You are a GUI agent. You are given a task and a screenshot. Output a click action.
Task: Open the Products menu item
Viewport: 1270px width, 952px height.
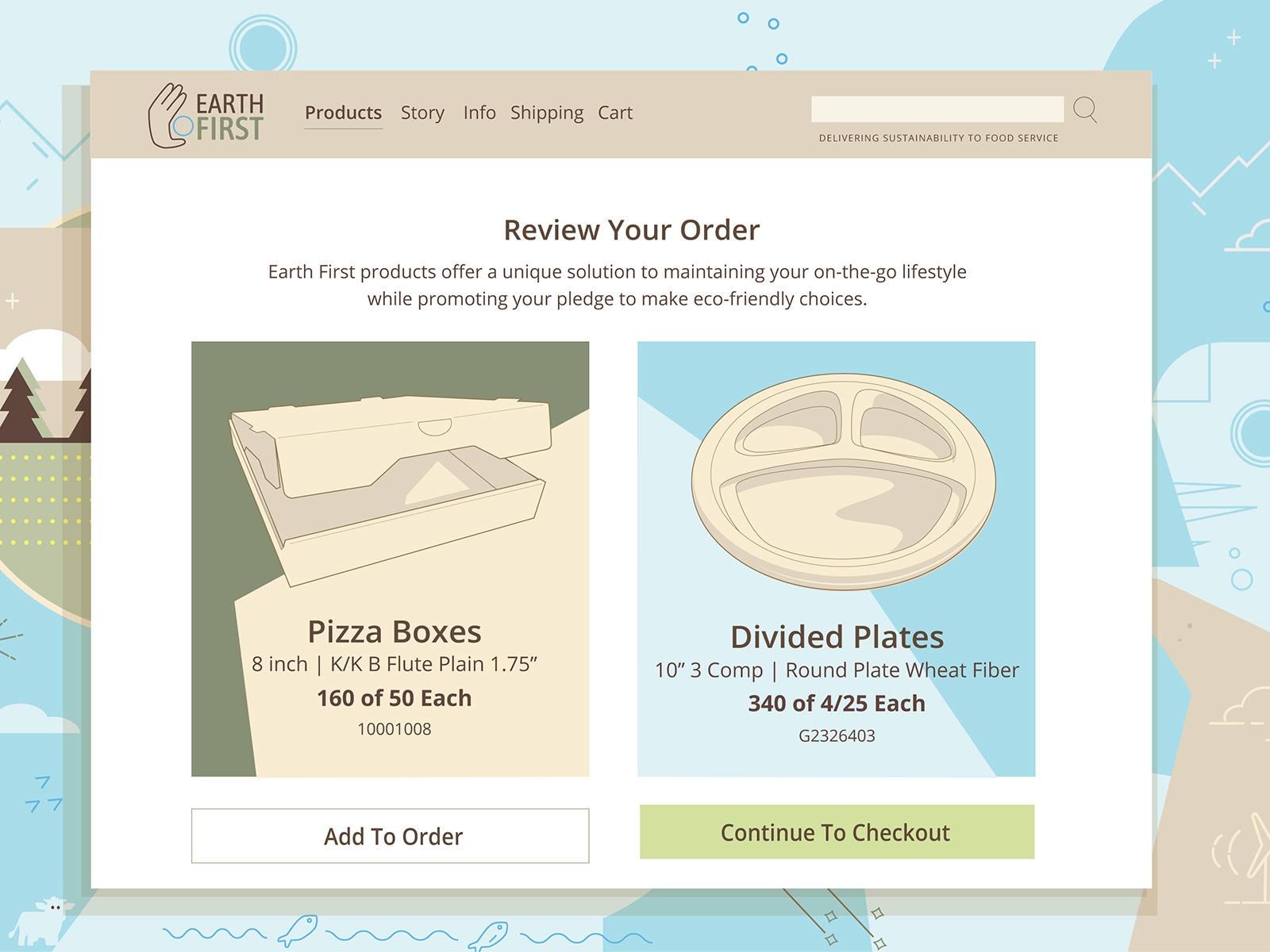(344, 113)
